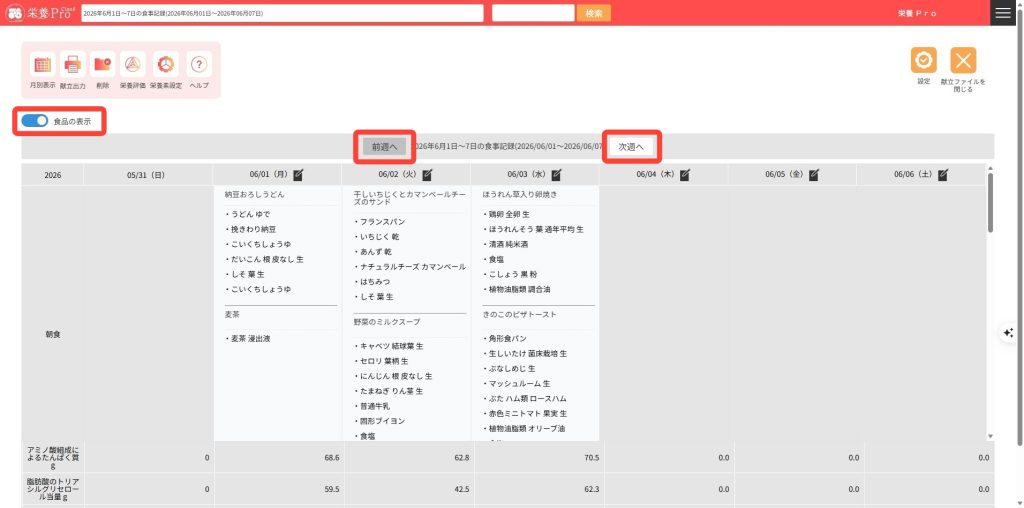Click the 05/31 (日) column header
Viewport: 1024px width, 508px height.
pyautogui.click(x=146, y=175)
